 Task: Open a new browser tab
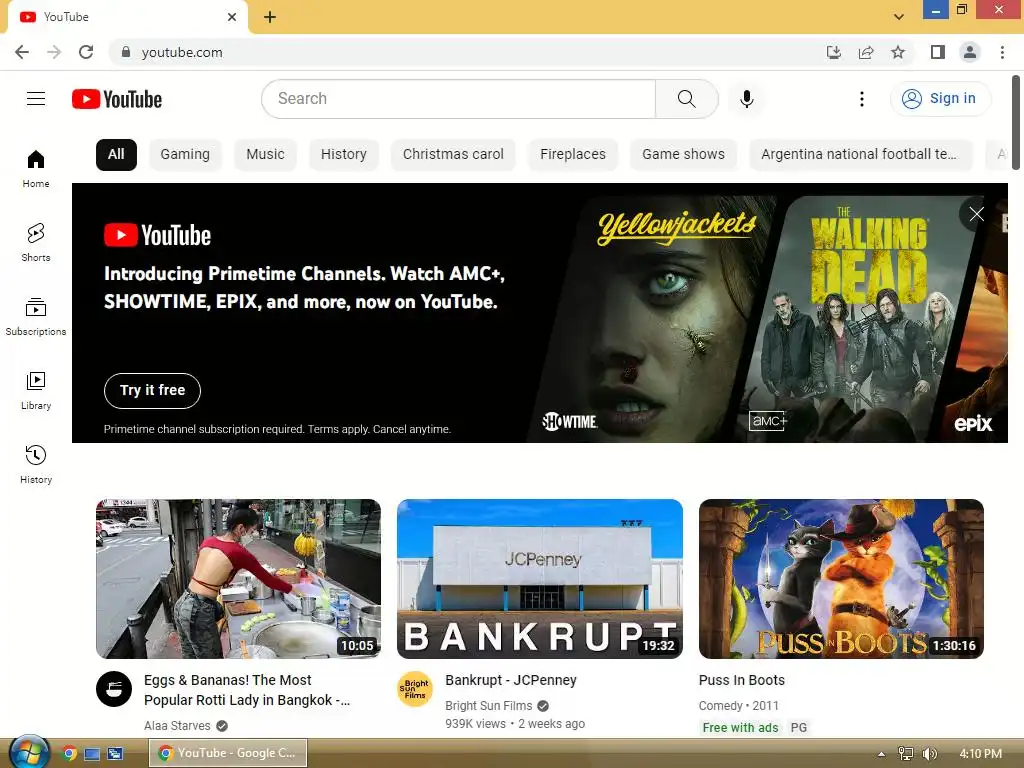(x=270, y=17)
